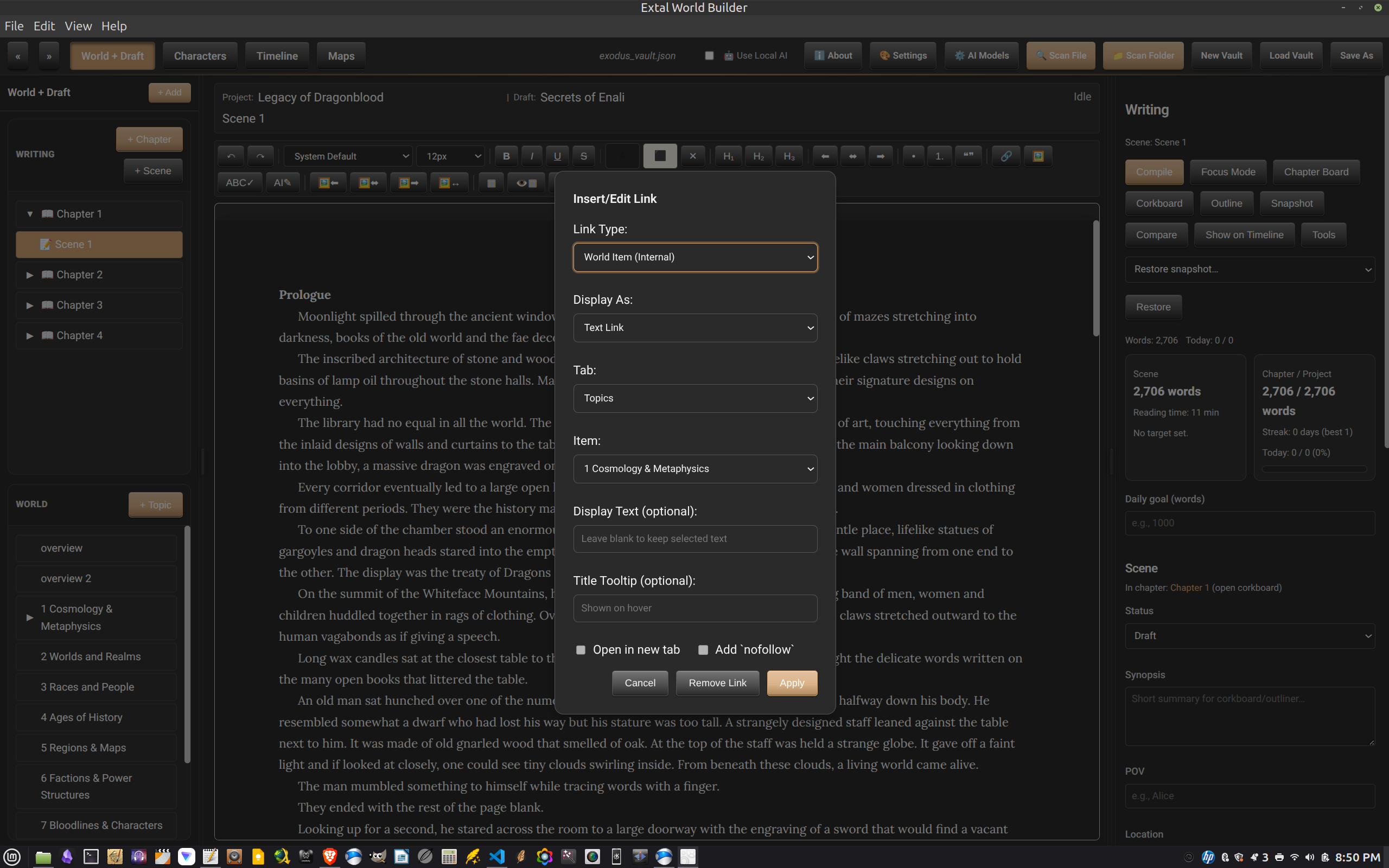Check the Add nofollow checkbox
This screenshot has width=1389, height=868.
[703, 650]
